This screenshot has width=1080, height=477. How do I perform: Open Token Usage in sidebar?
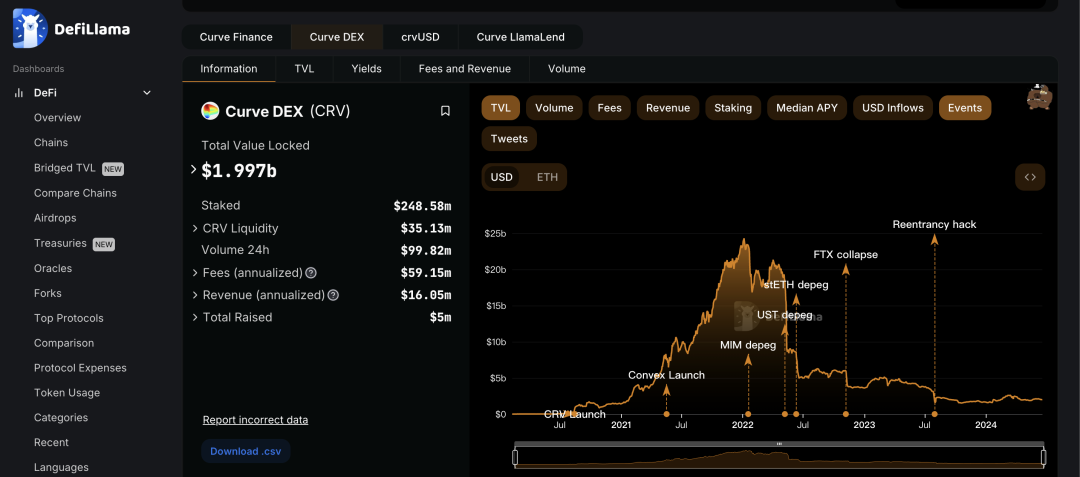(x=67, y=392)
